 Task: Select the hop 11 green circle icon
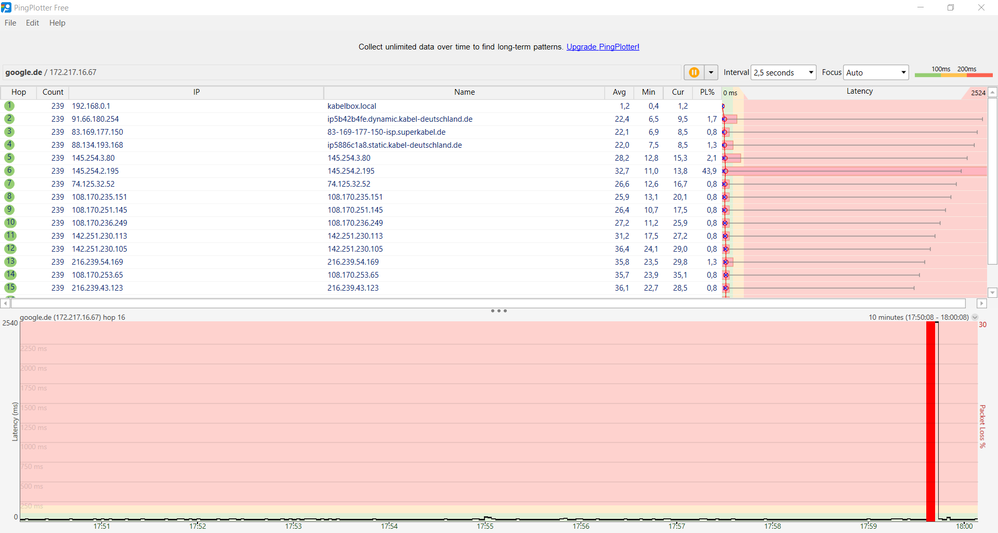(x=10, y=236)
